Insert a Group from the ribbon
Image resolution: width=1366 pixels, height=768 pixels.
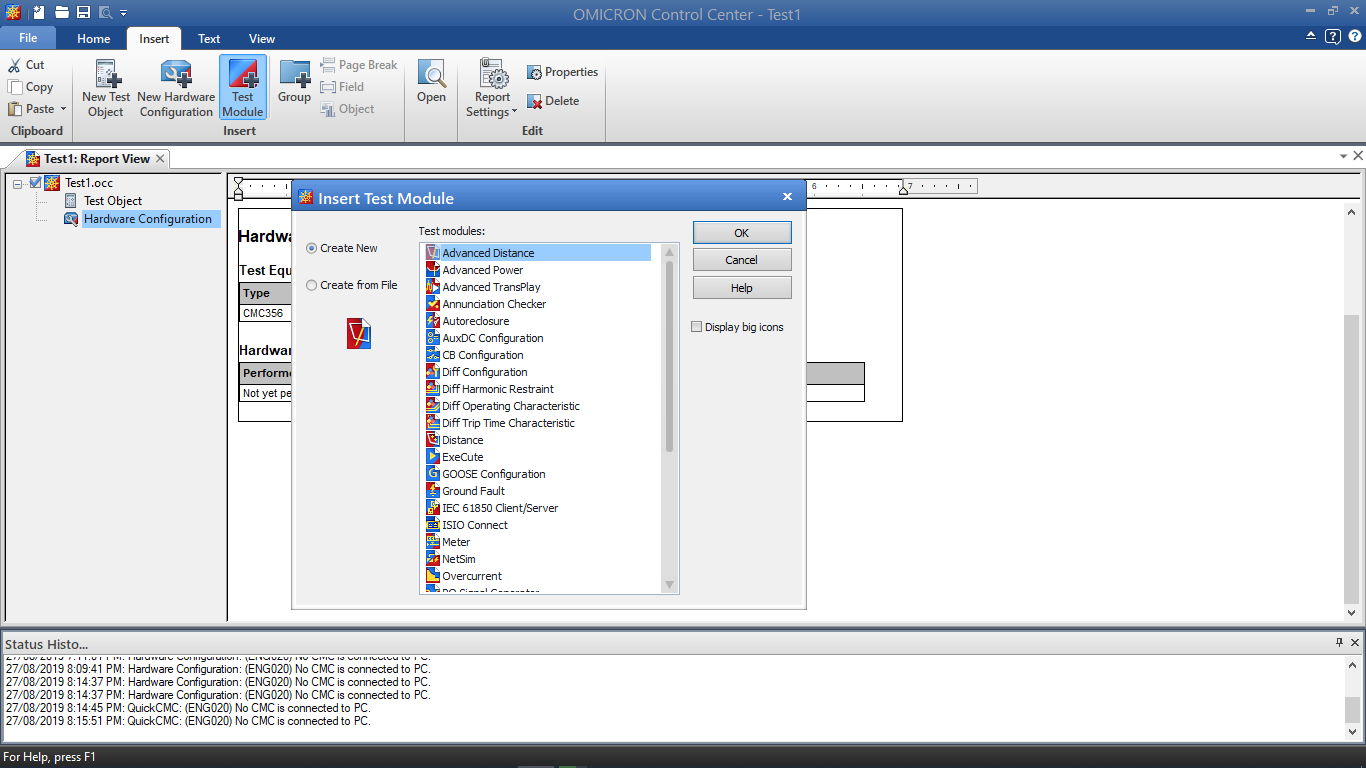tap(294, 82)
